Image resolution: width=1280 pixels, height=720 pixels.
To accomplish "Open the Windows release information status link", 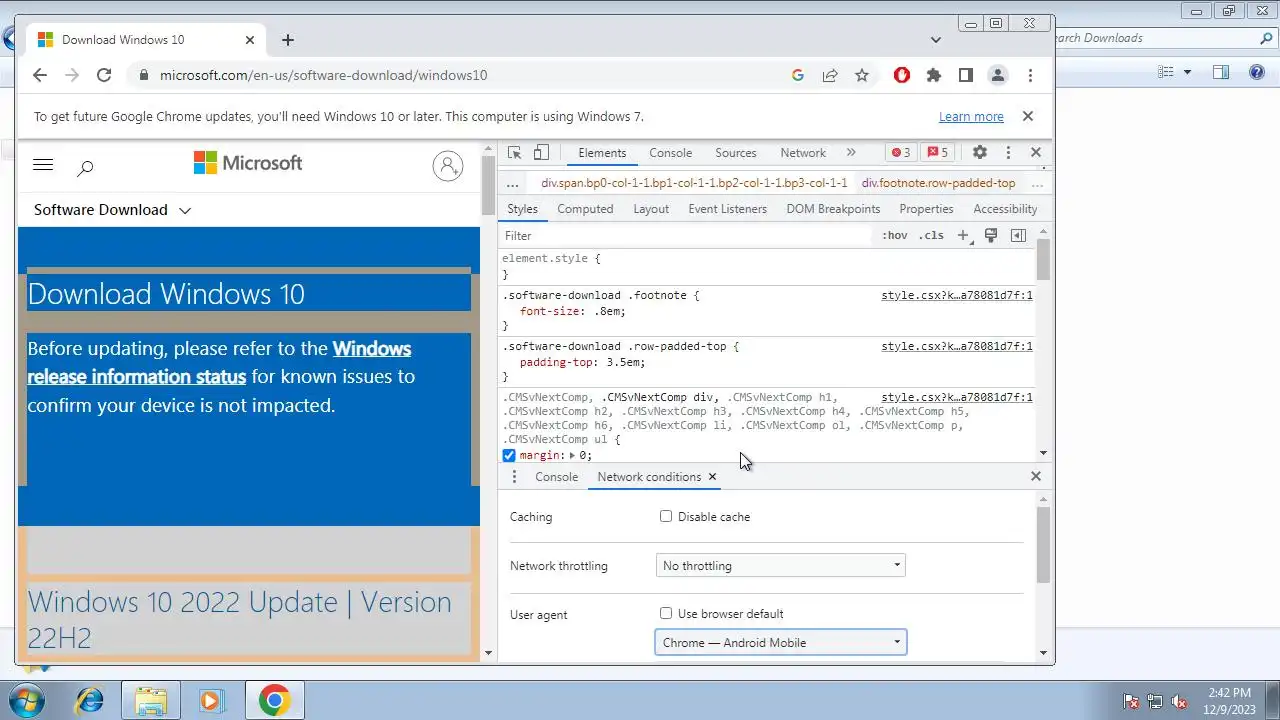I will (x=219, y=362).
